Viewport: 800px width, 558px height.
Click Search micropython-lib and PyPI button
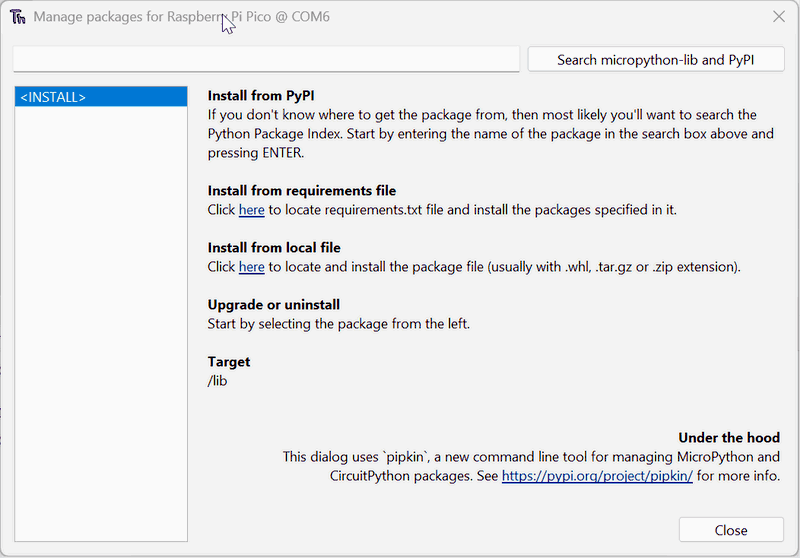656,60
